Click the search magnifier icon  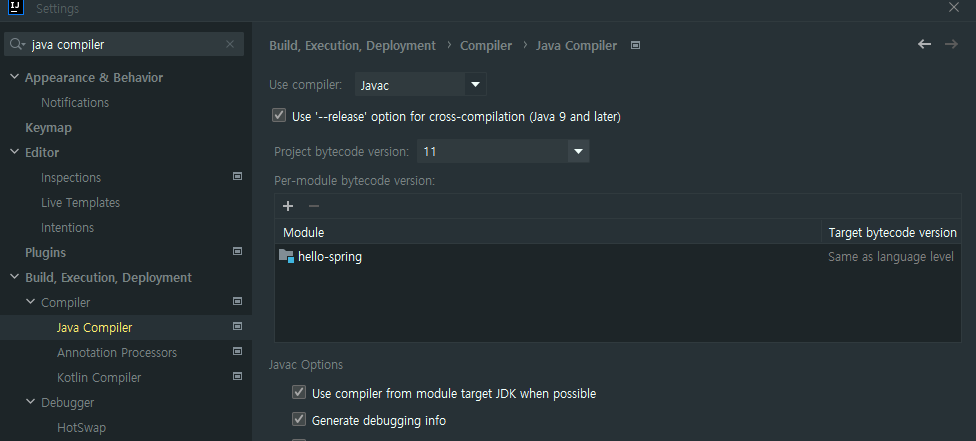coord(17,44)
